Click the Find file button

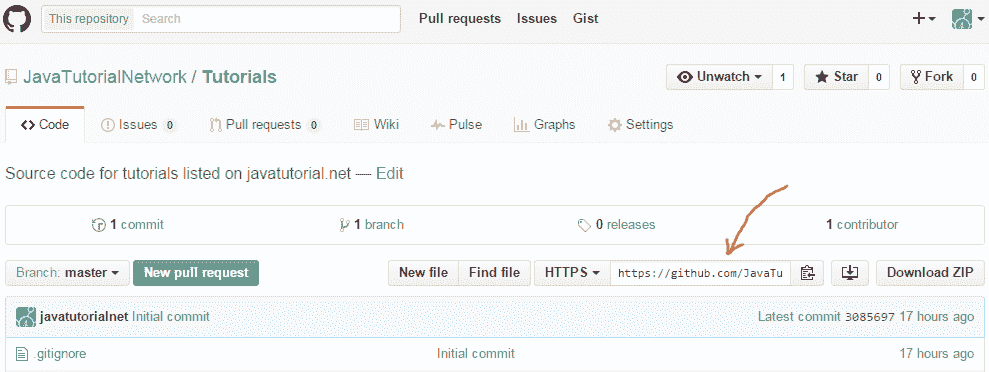point(494,273)
